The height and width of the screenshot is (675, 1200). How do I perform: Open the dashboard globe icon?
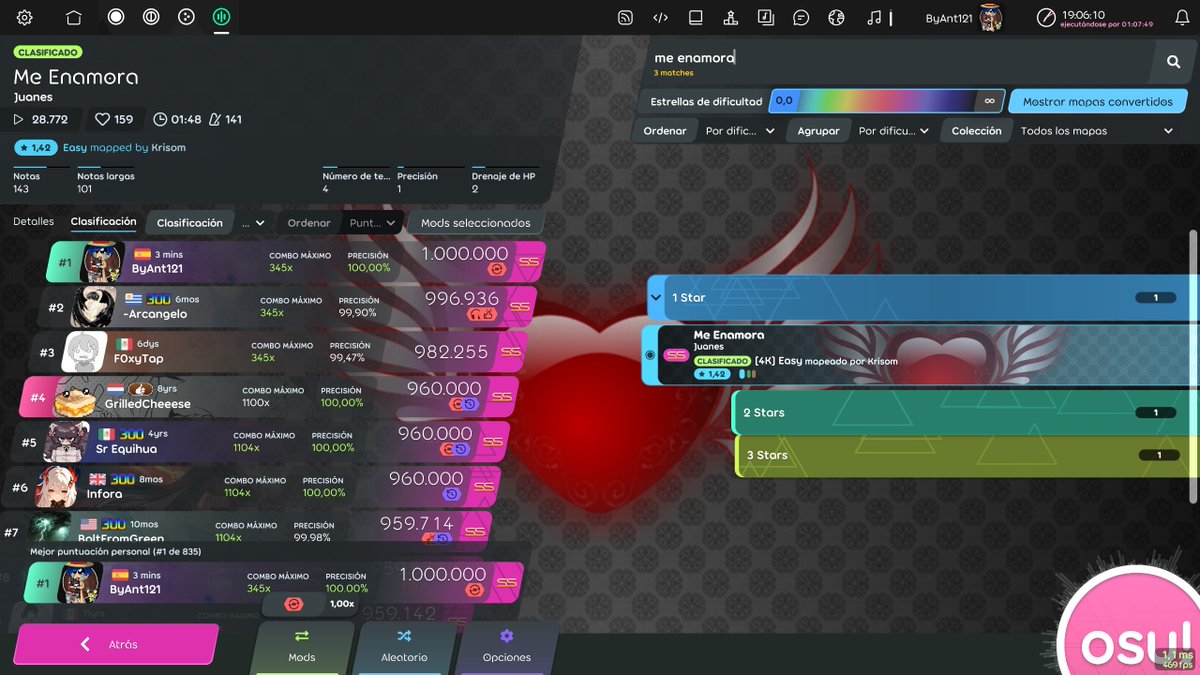pyautogui.click(x=837, y=17)
